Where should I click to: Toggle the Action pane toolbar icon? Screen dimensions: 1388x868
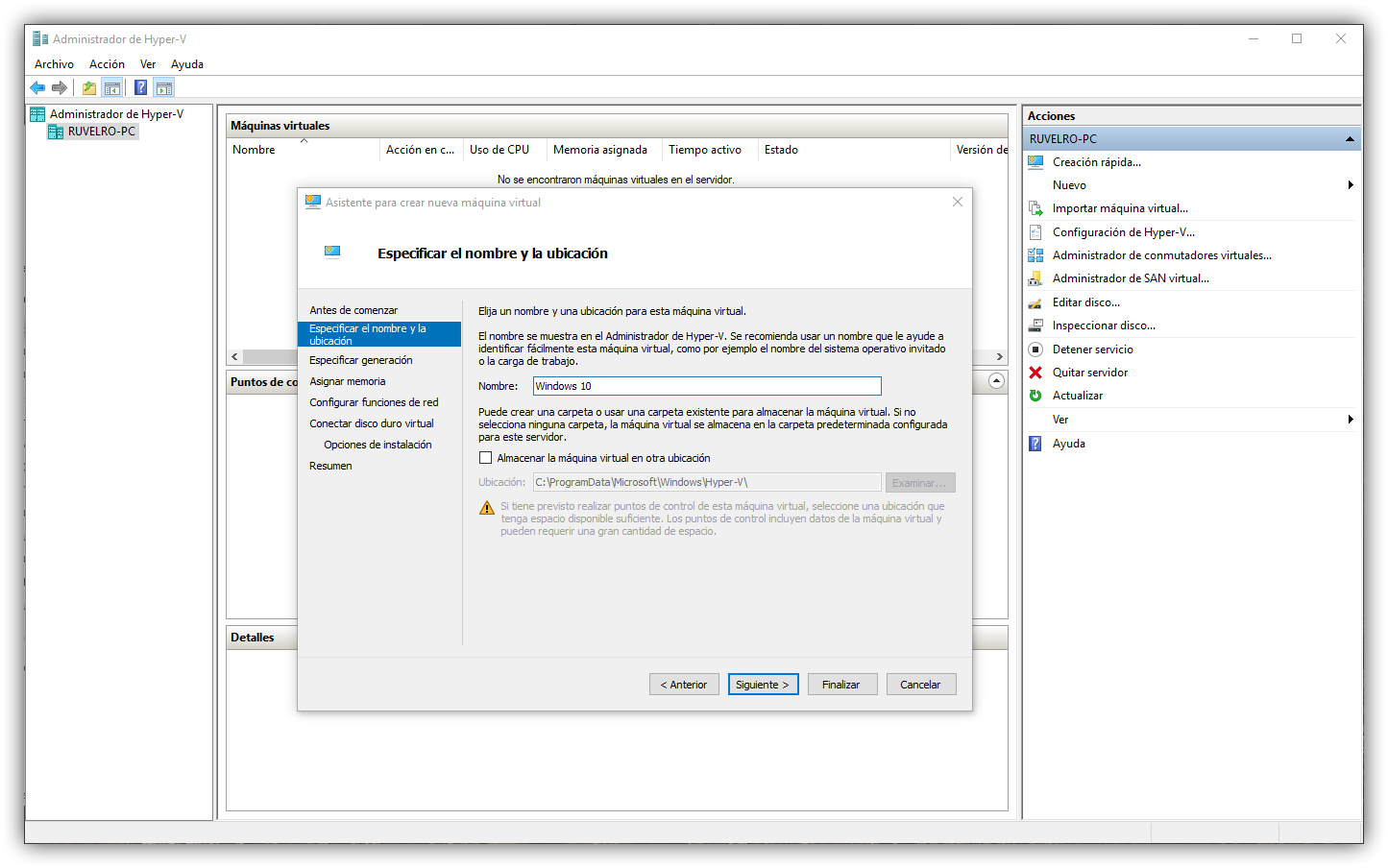pyautogui.click(x=164, y=88)
